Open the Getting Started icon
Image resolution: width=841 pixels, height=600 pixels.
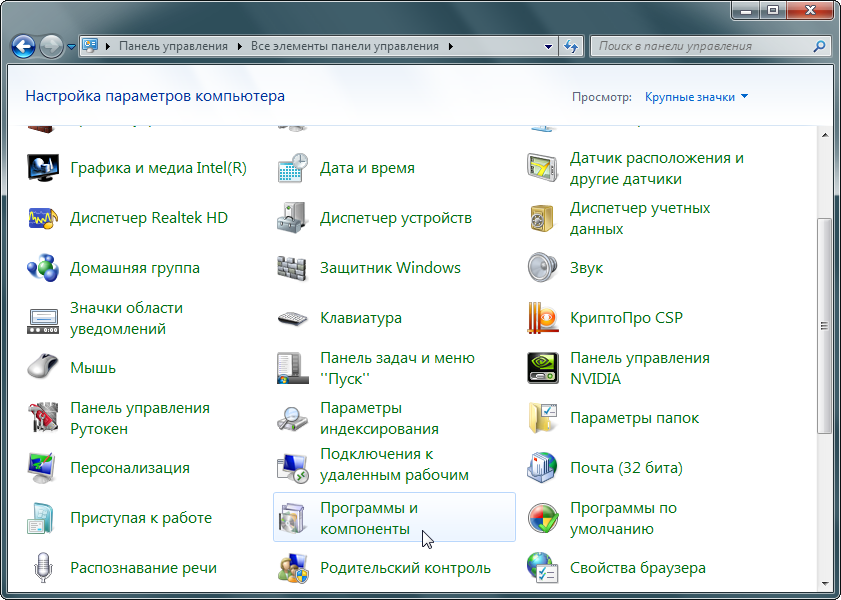(x=42, y=518)
